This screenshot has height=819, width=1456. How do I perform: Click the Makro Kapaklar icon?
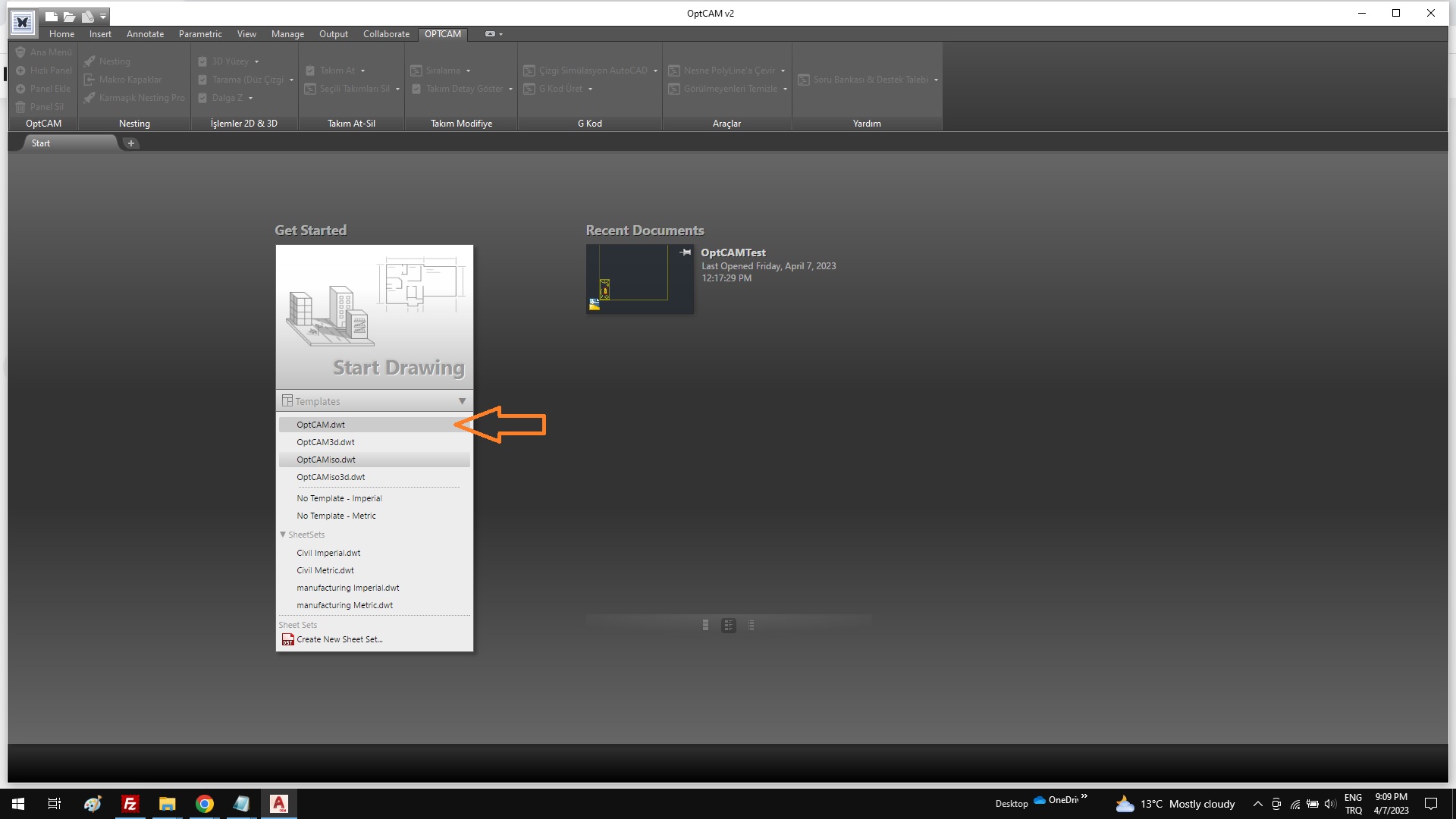(x=89, y=80)
